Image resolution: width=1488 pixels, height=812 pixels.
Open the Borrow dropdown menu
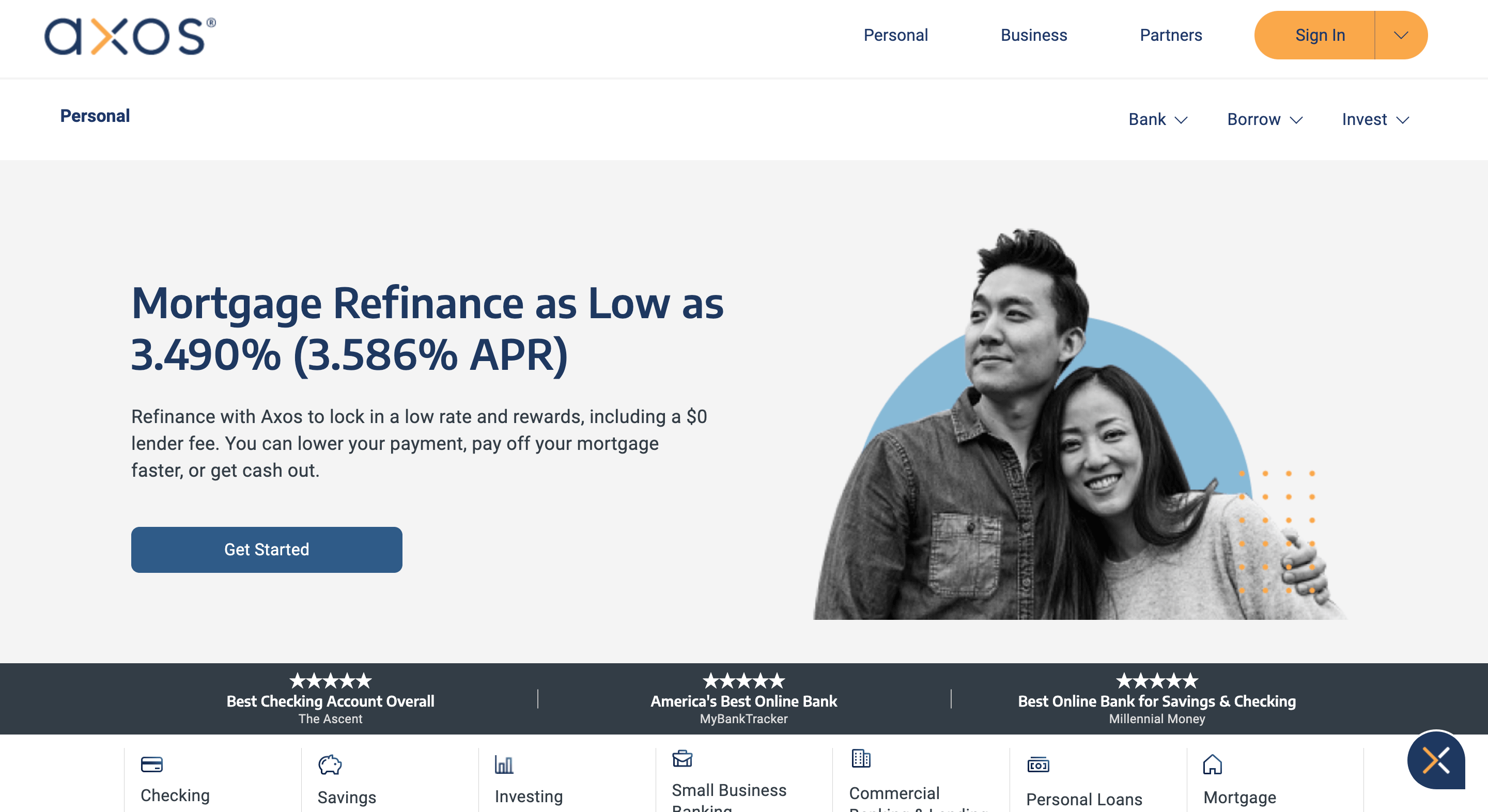click(x=1264, y=119)
